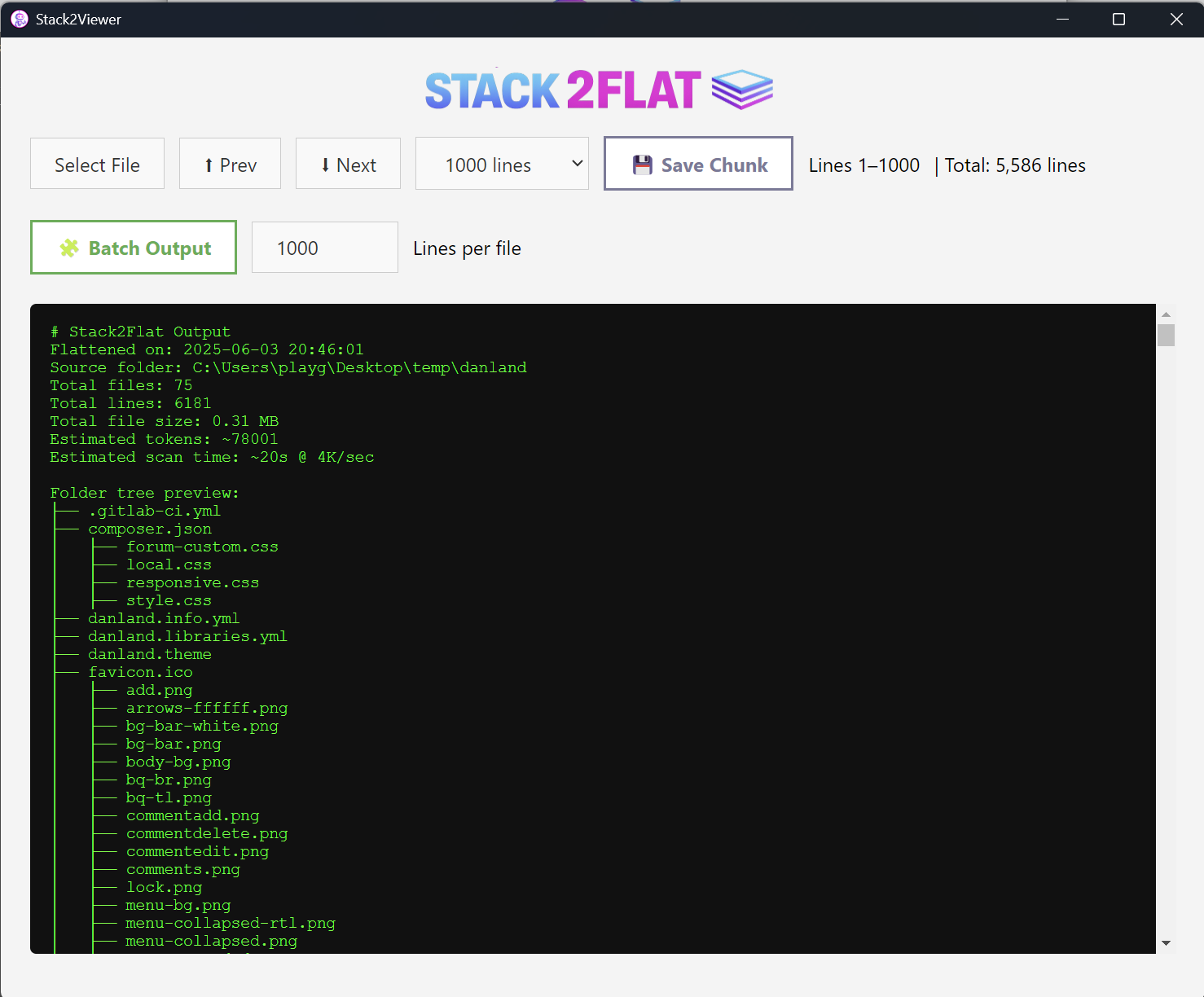Advance to the next chunk with Next
Screen dimensions: 1204x997
[348, 164]
